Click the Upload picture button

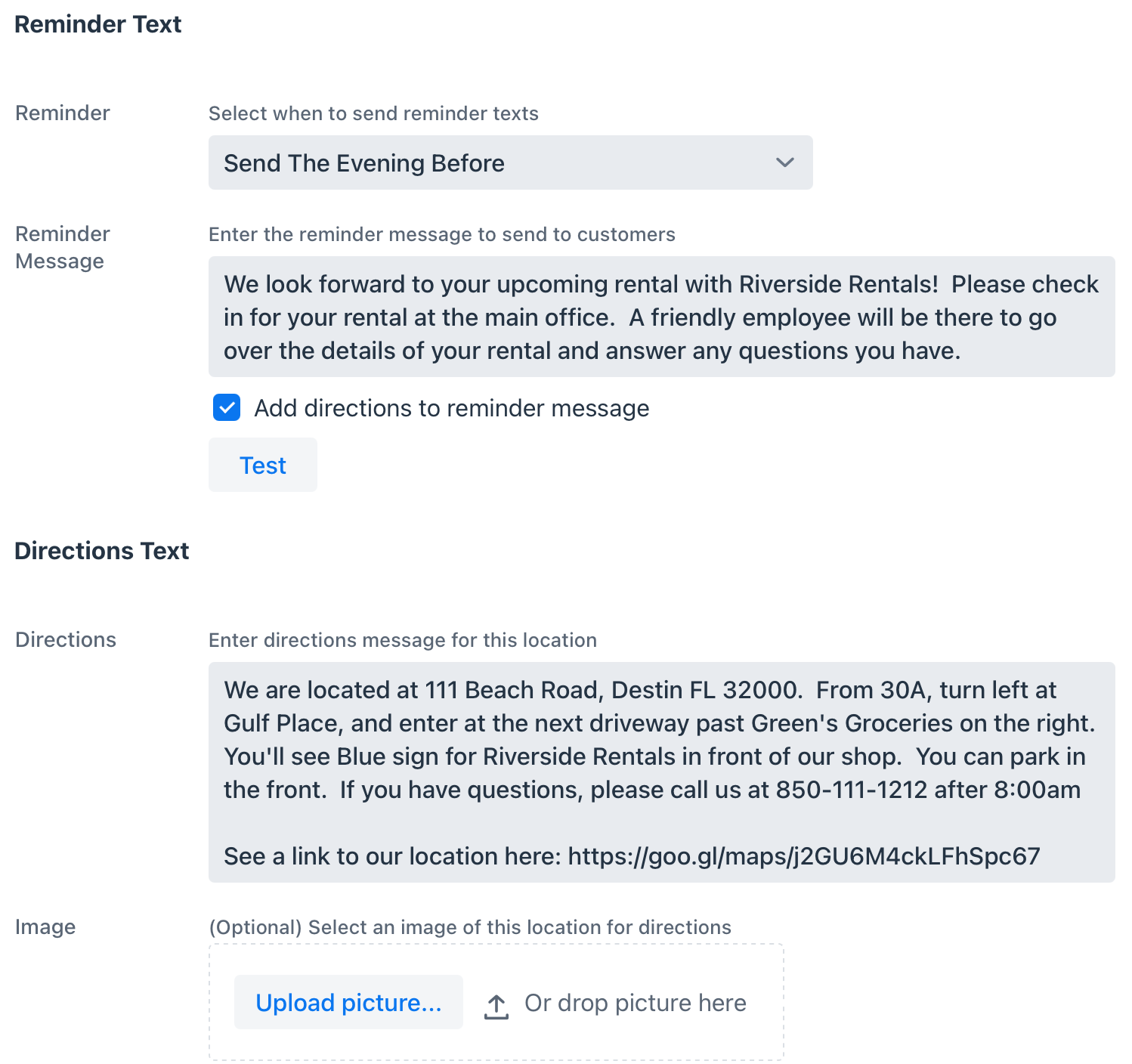tap(348, 1002)
